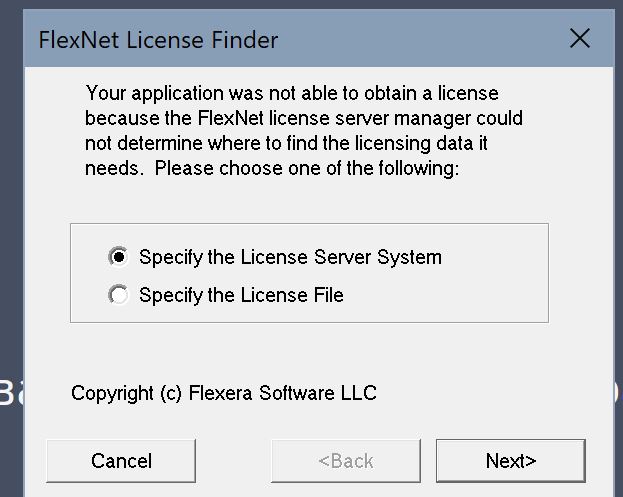Click the Copyright Flexera Software LLC text

224,393
